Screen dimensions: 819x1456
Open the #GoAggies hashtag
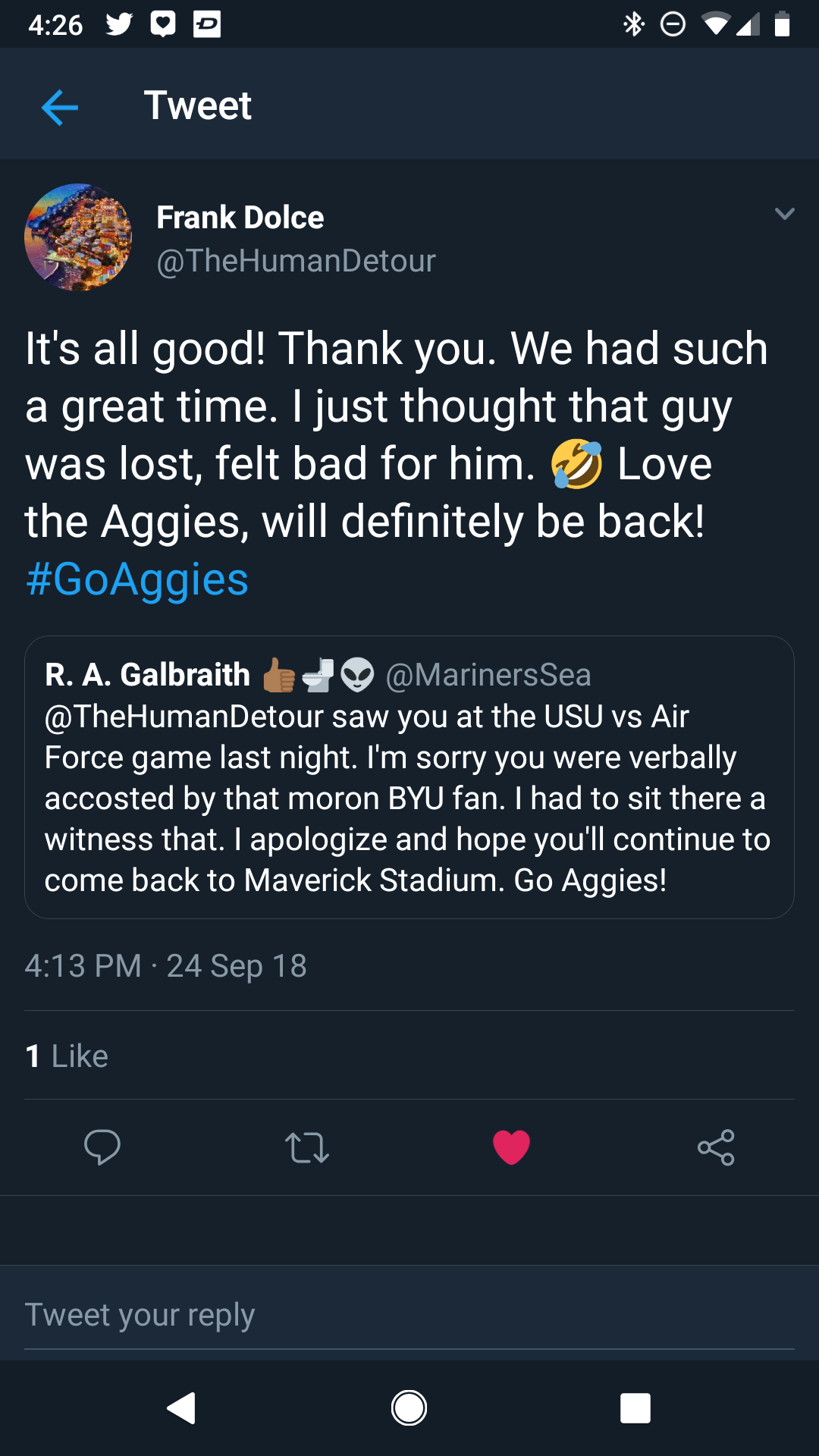[137, 579]
